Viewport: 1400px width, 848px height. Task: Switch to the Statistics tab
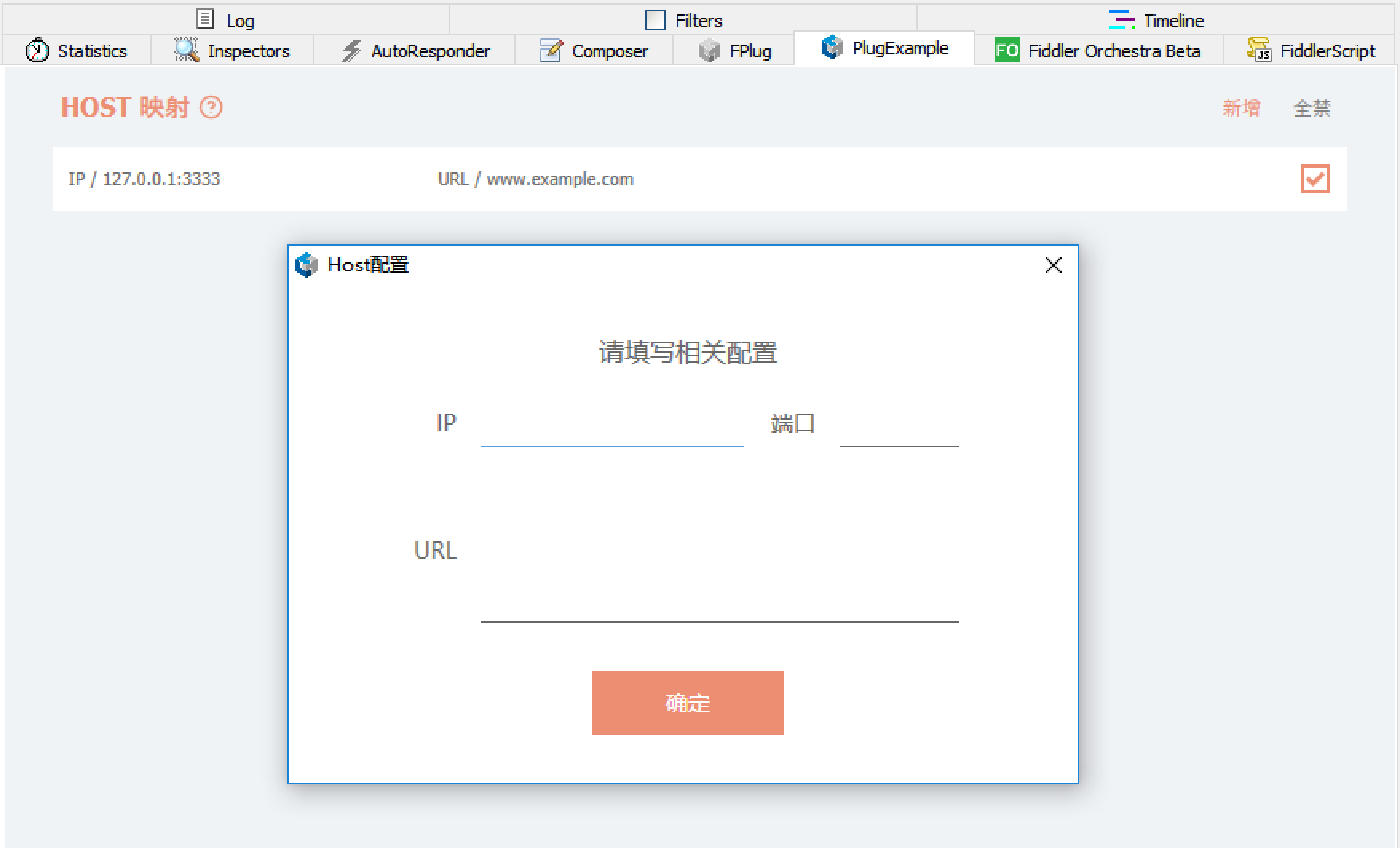coord(77,50)
